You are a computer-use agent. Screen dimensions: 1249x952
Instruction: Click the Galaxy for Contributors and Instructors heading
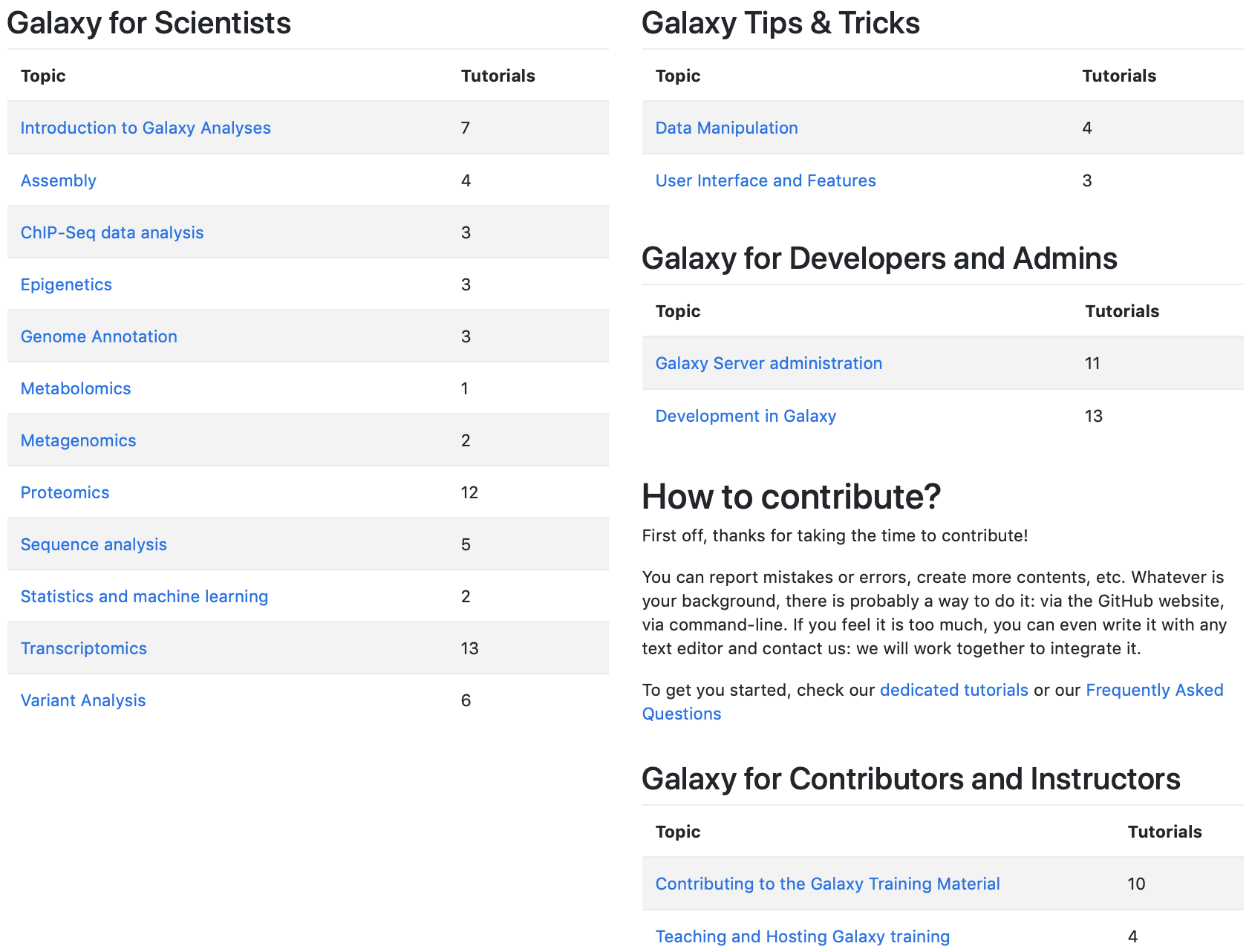911,779
